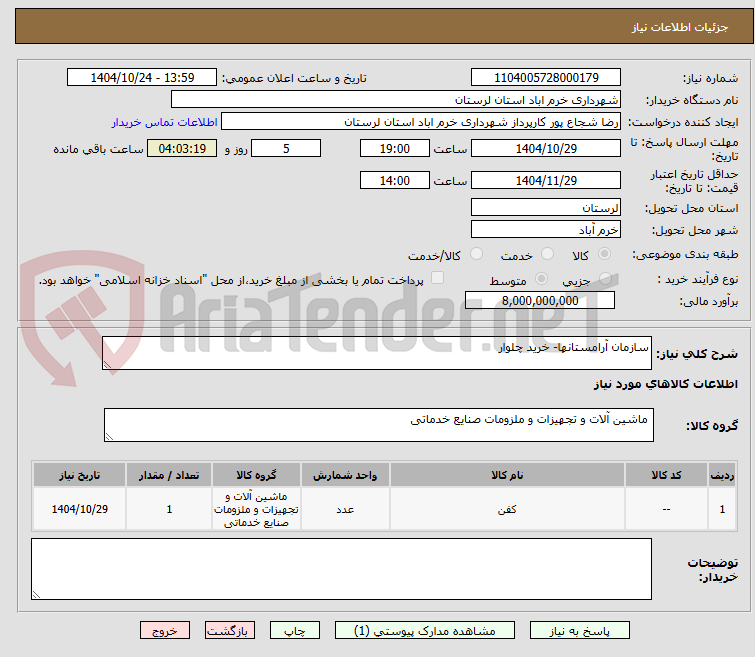Click the چاپ print button
The height and width of the screenshot is (657, 755).
coord(295,631)
